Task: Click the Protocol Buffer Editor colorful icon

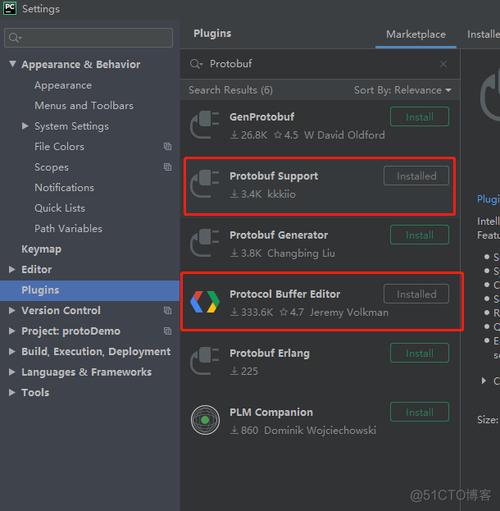Action: pos(205,302)
